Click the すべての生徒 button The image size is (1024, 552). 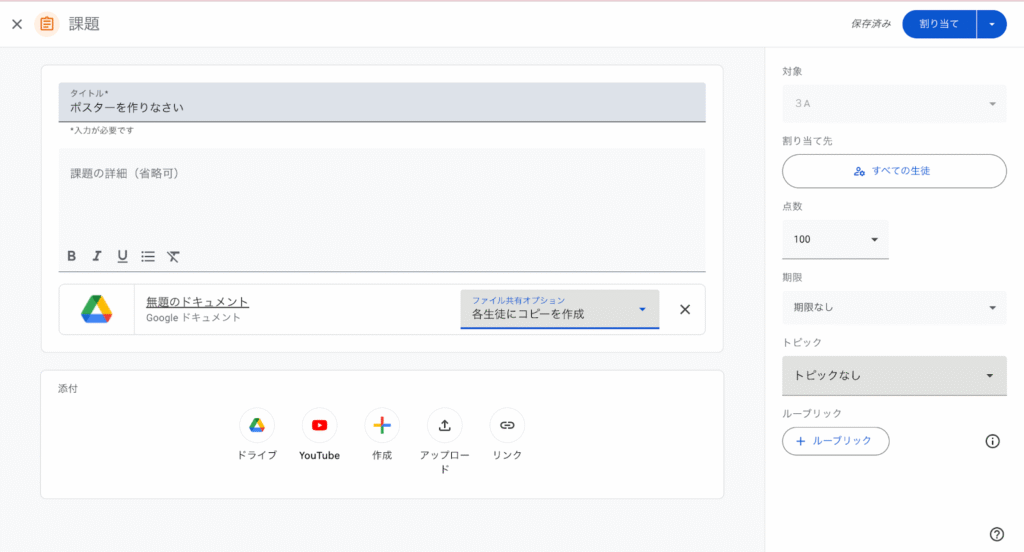click(x=894, y=171)
